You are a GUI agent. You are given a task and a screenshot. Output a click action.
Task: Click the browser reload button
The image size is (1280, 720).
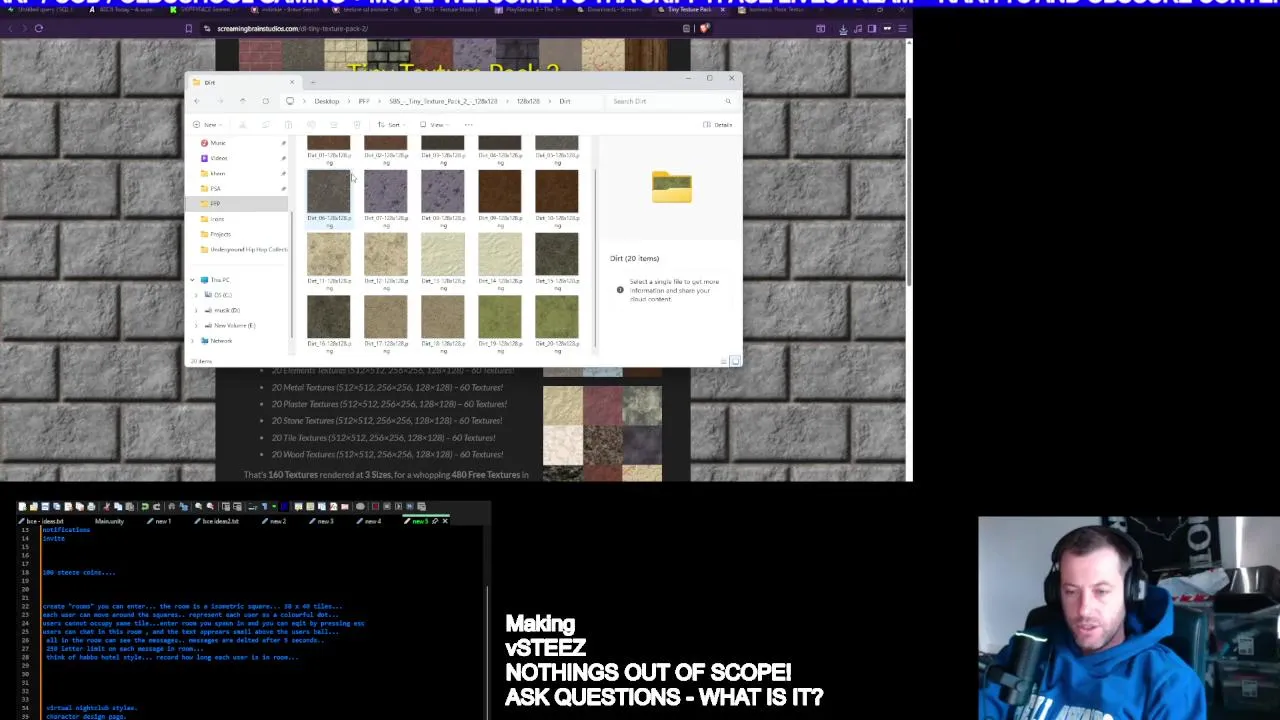pyautogui.click(x=38, y=28)
